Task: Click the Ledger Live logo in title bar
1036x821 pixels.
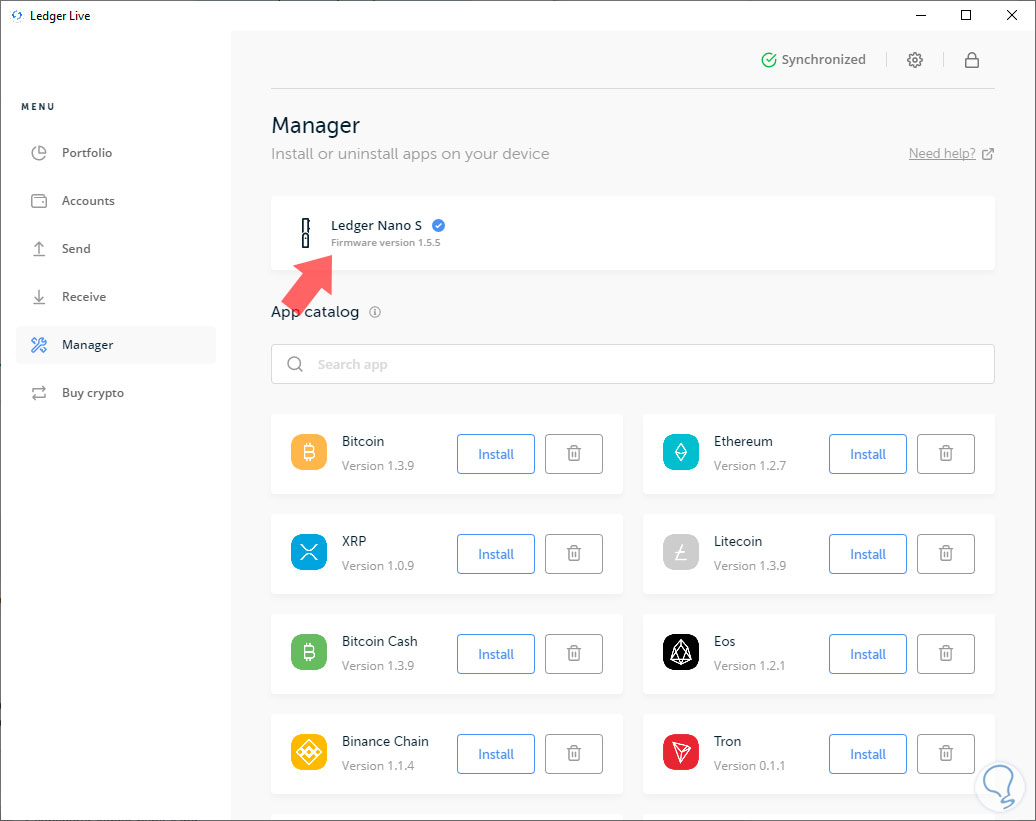Action: click(x=17, y=15)
